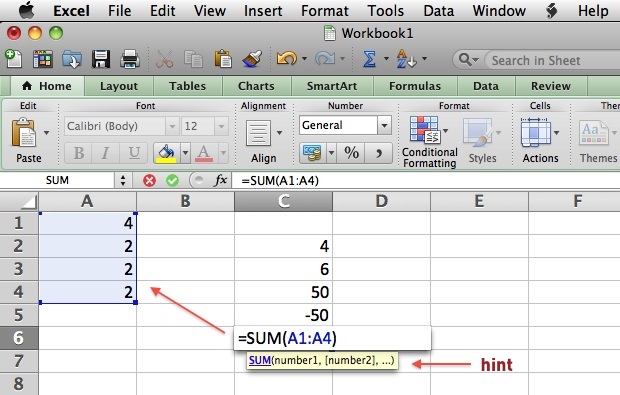Click the Open folder toolbar icon
The image size is (620, 395).
tap(72, 59)
